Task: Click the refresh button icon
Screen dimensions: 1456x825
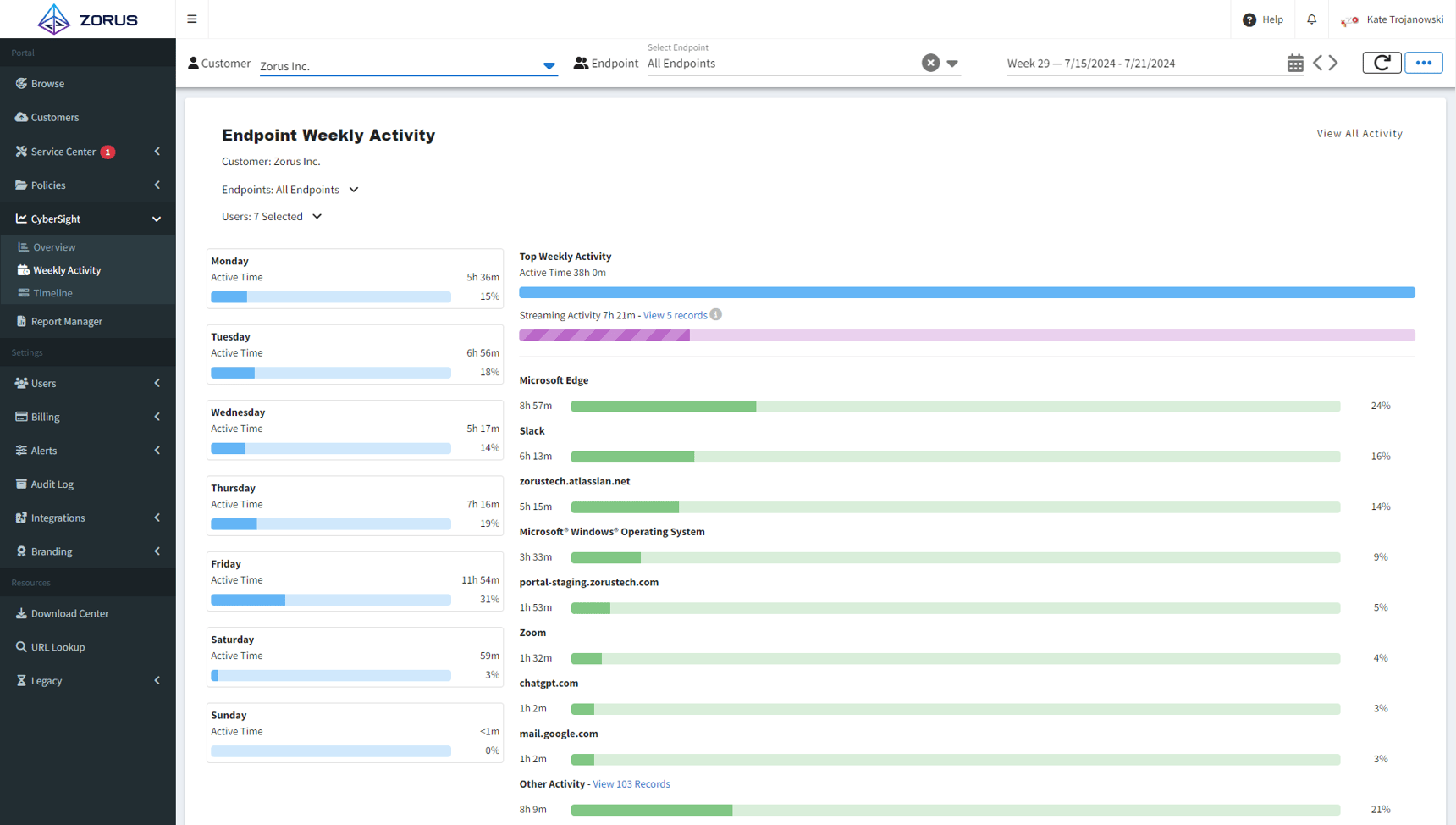Action: click(1382, 63)
